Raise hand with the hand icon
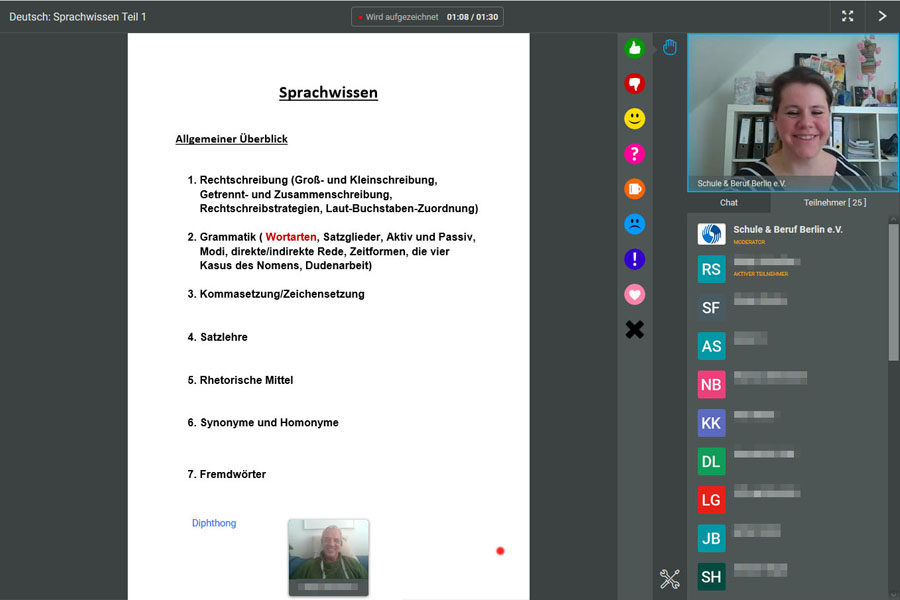Viewport: 900px width, 600px height. pyautogui.click(x=669, y=47)
